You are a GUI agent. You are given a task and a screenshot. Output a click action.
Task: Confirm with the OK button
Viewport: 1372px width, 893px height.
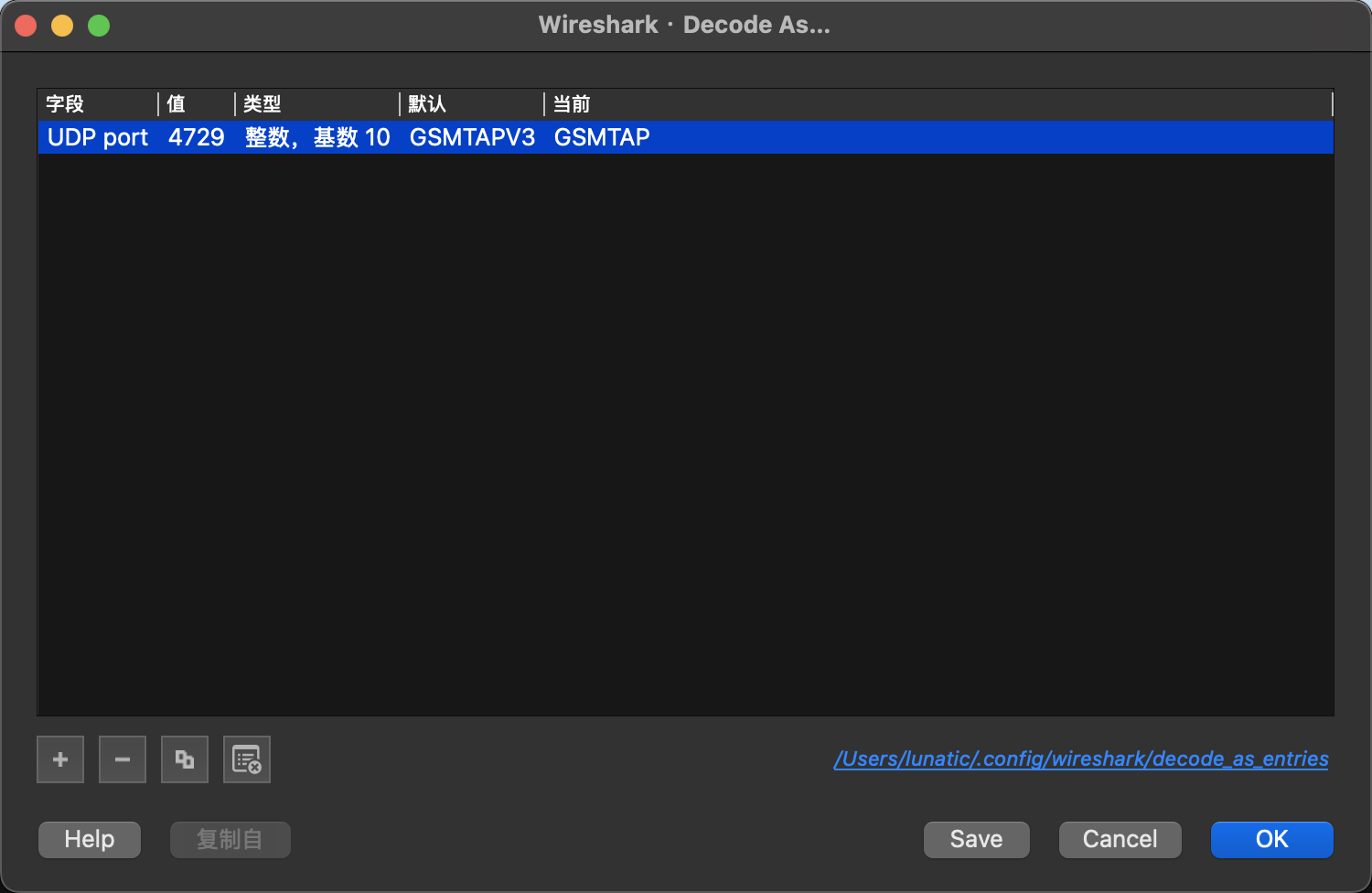coord(1272,839)
